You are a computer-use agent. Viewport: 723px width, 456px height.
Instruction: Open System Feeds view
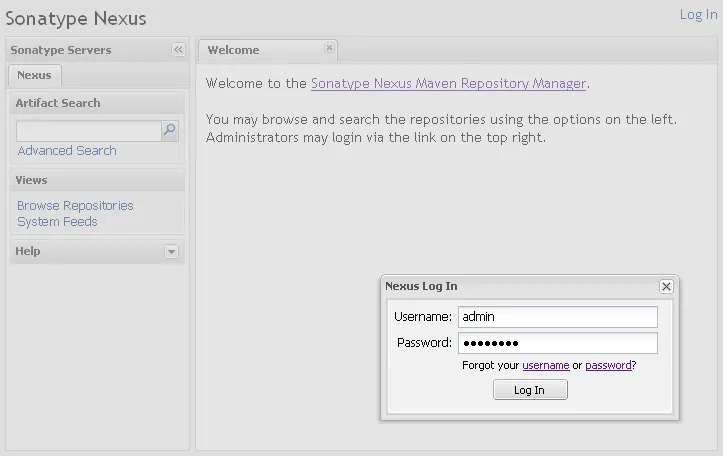(x=57, y=222)
